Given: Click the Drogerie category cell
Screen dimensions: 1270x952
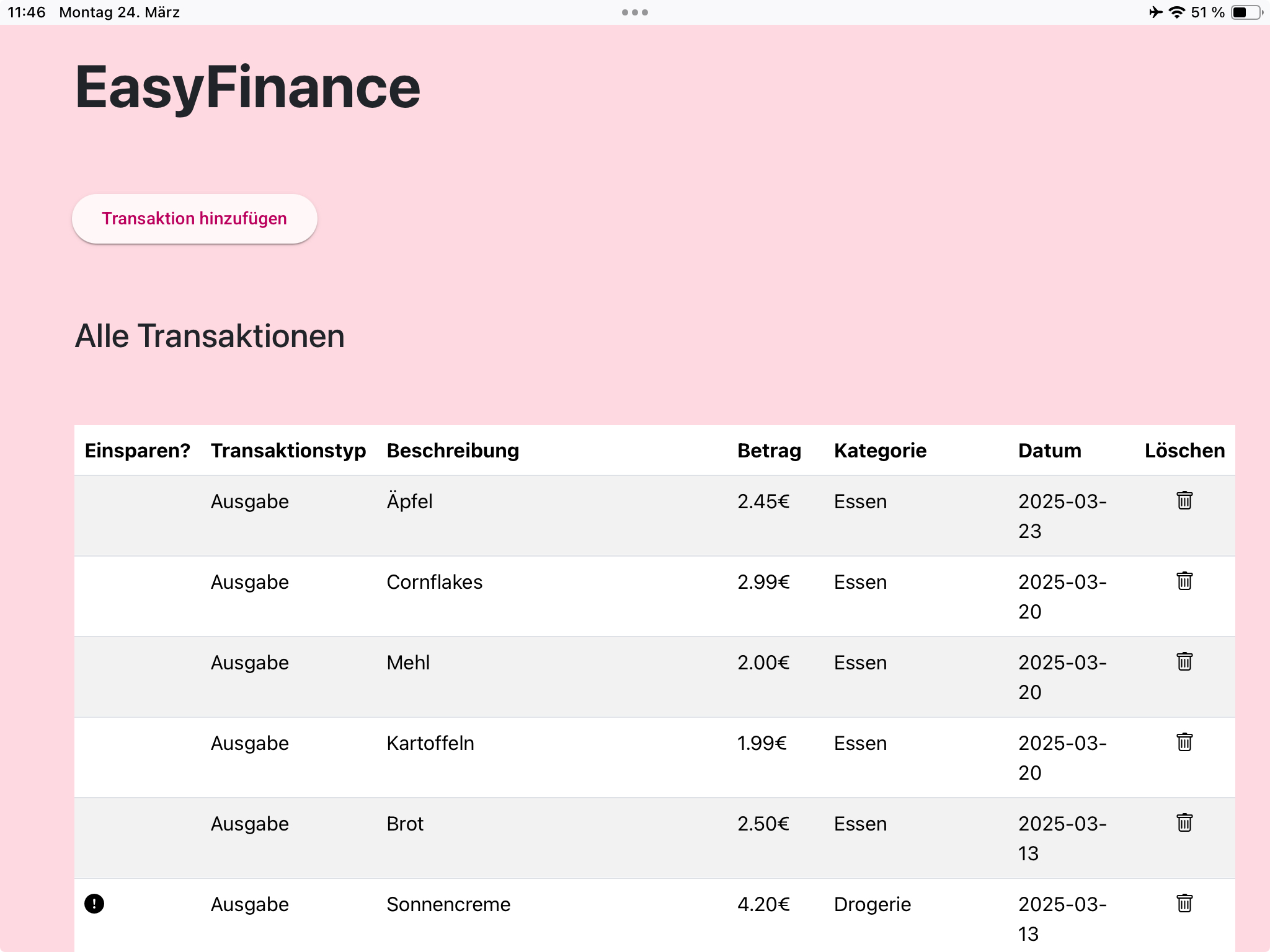Looking at the screenshot, I should [x=872, y=904].
